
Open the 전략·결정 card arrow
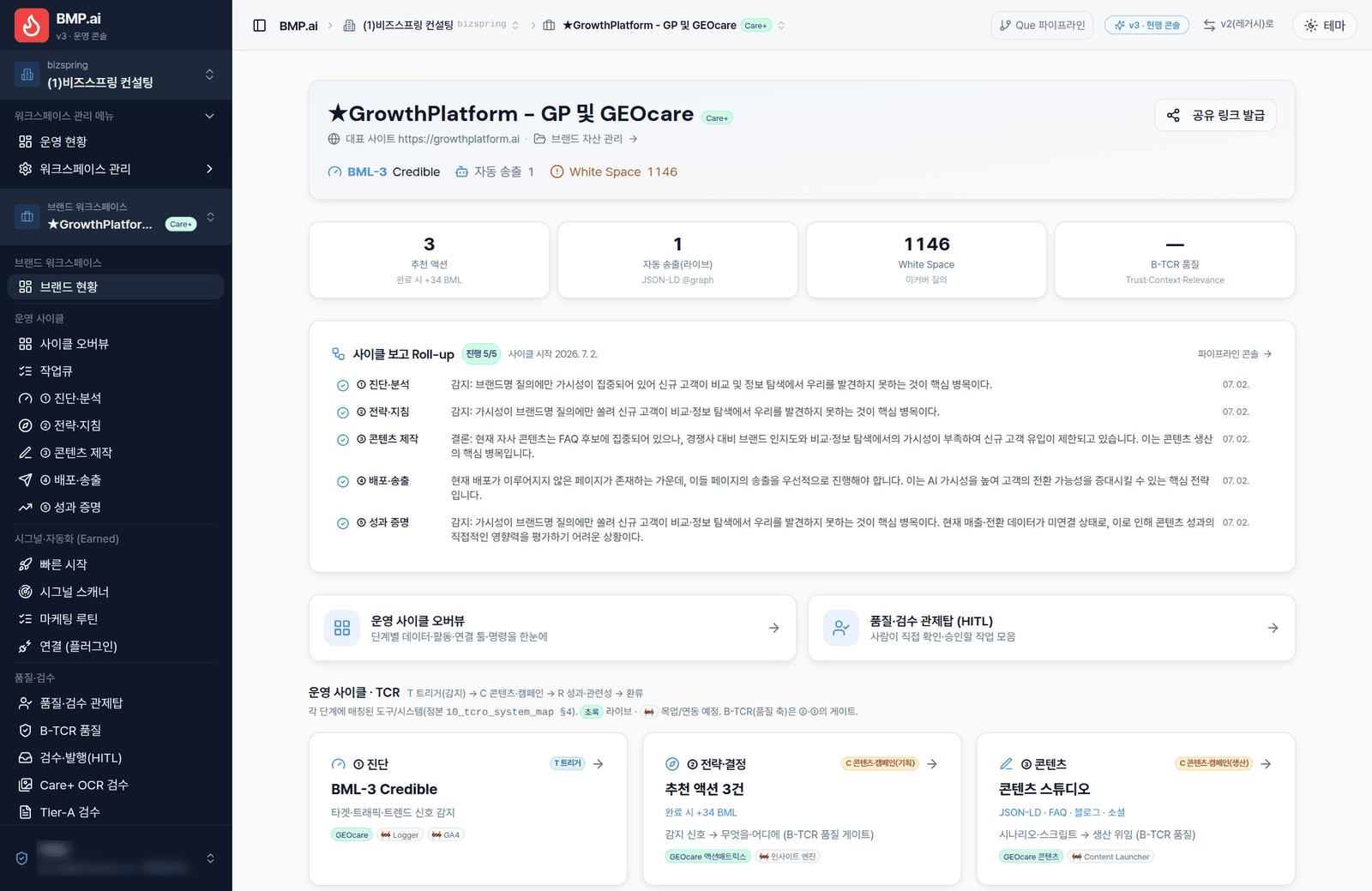(932, 764)
